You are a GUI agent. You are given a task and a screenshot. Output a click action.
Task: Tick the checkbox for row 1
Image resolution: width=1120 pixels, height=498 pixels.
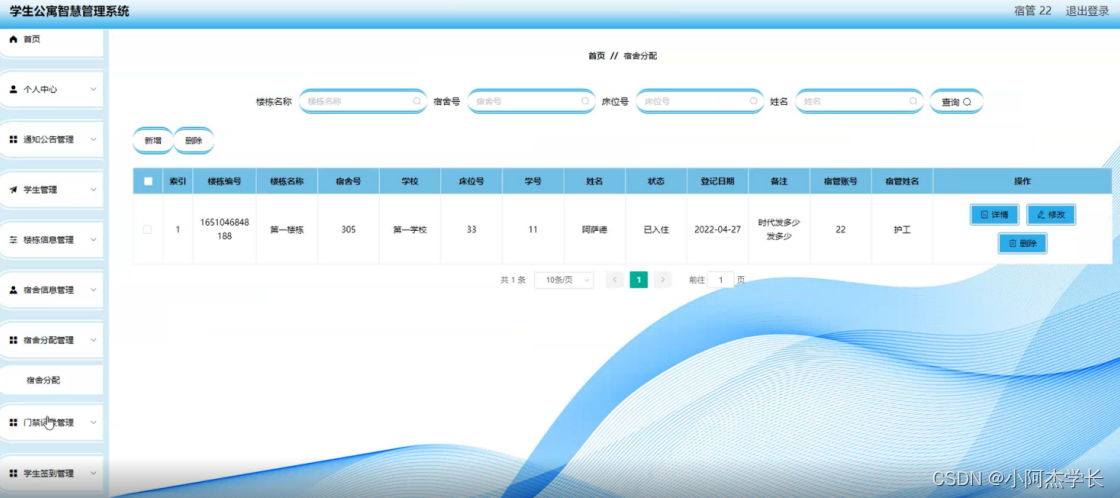coord(147,230)
